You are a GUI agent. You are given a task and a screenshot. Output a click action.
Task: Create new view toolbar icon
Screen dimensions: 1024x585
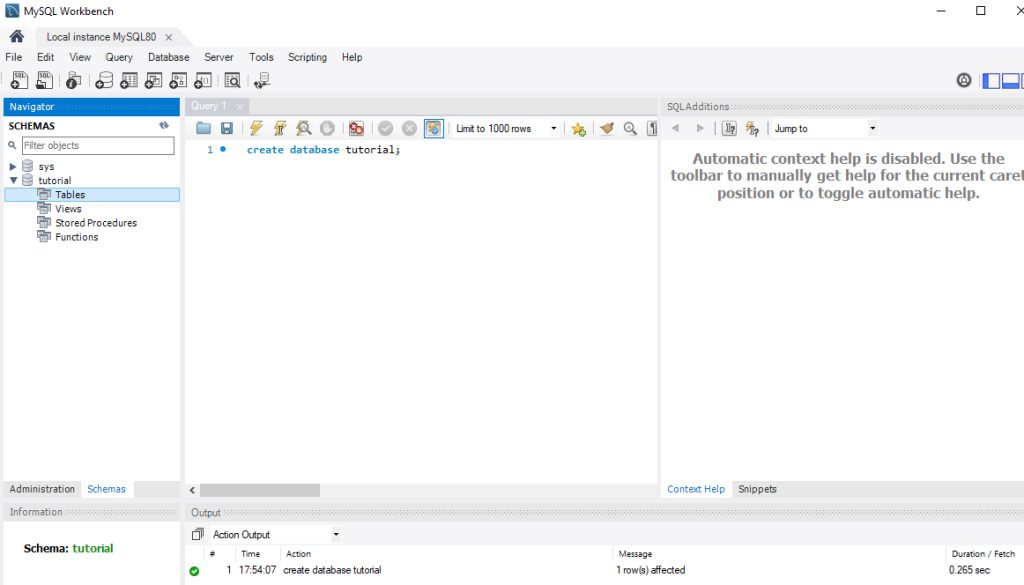pos(153,80)
